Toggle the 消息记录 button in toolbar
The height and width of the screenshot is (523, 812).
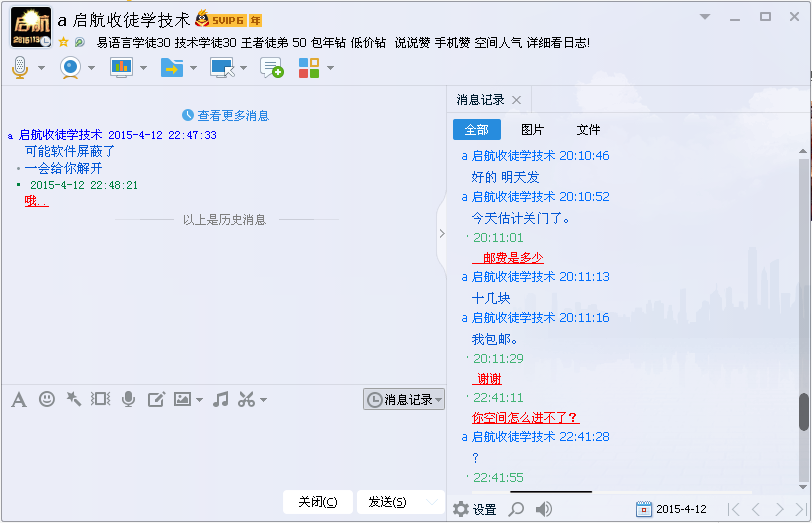pyautogui.click(x=403, y=399)
